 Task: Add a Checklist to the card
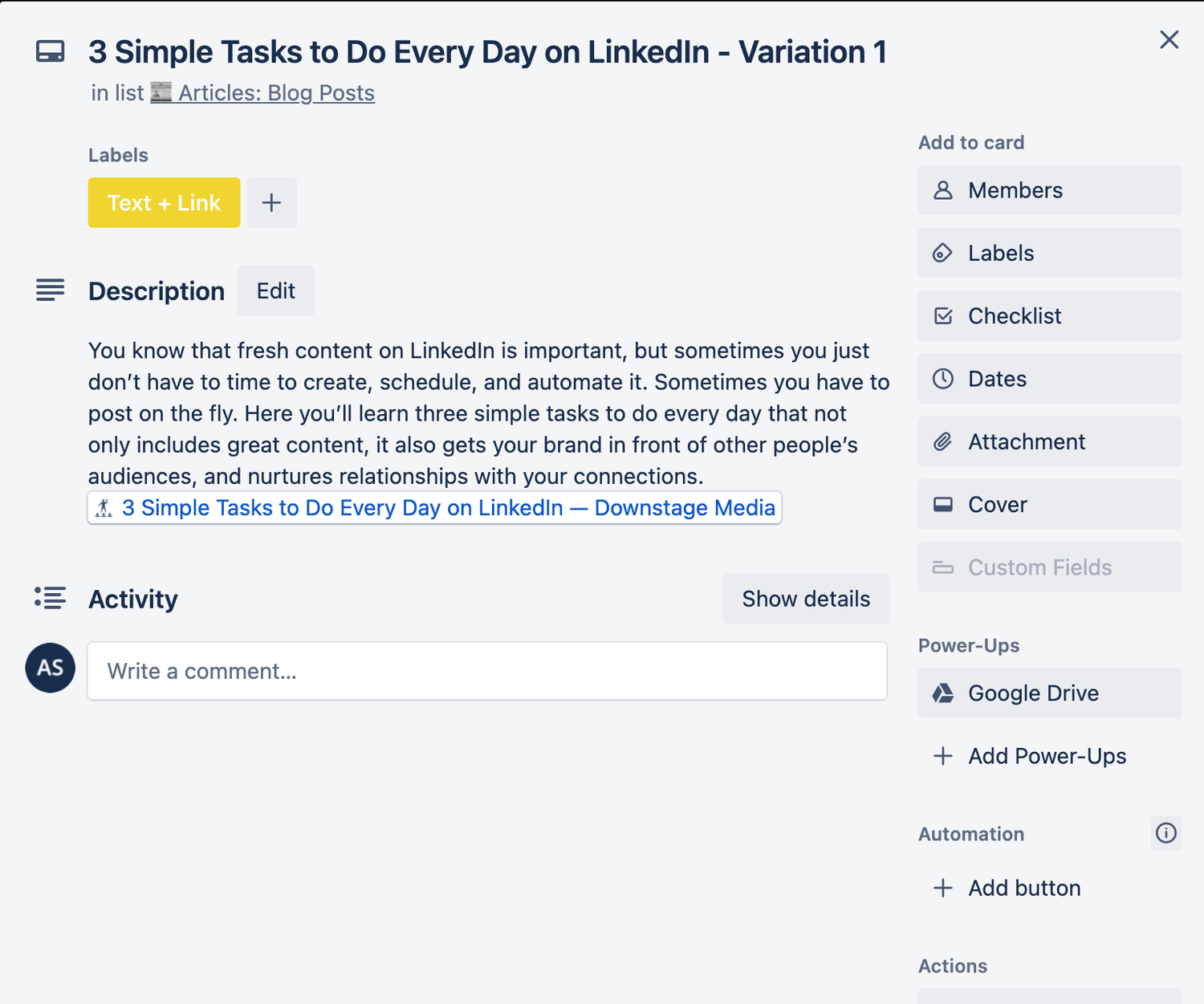(x=1050, y=315)
